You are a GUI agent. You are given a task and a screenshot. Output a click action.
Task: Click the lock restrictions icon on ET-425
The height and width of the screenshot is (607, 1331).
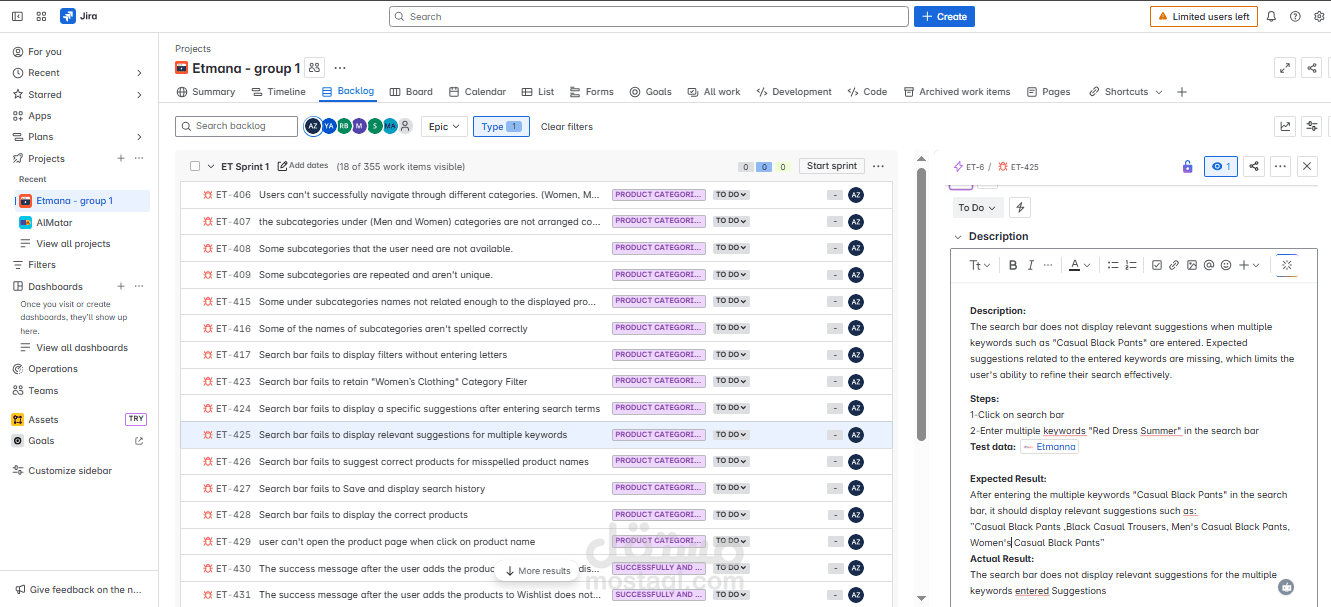1187,167
